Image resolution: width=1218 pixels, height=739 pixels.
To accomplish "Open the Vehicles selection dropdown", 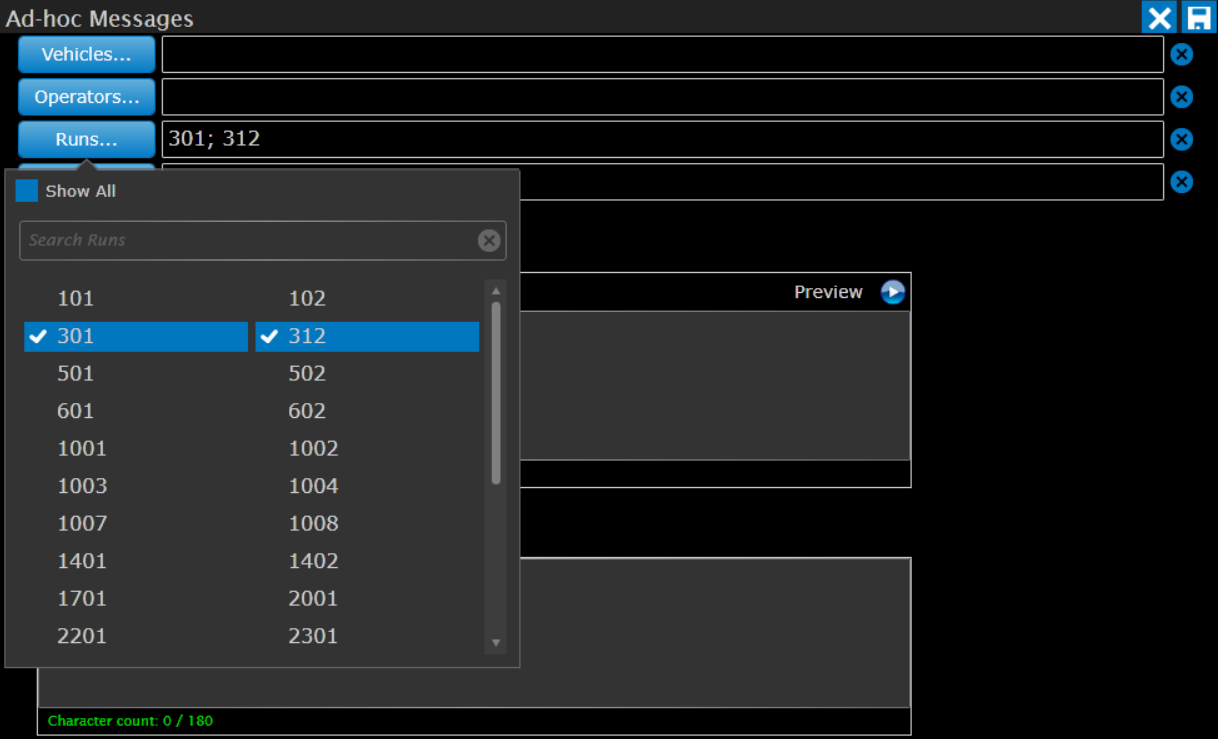I will click(x=86, y=55).
